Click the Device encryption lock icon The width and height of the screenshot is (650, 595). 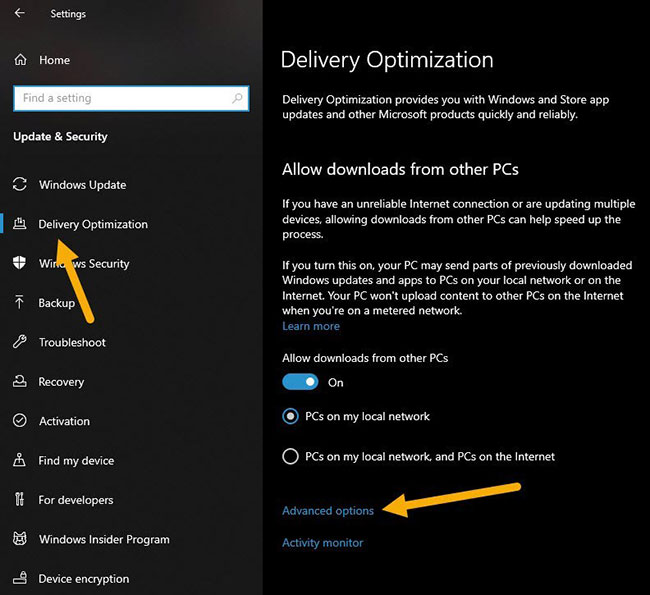pos(19,578)
